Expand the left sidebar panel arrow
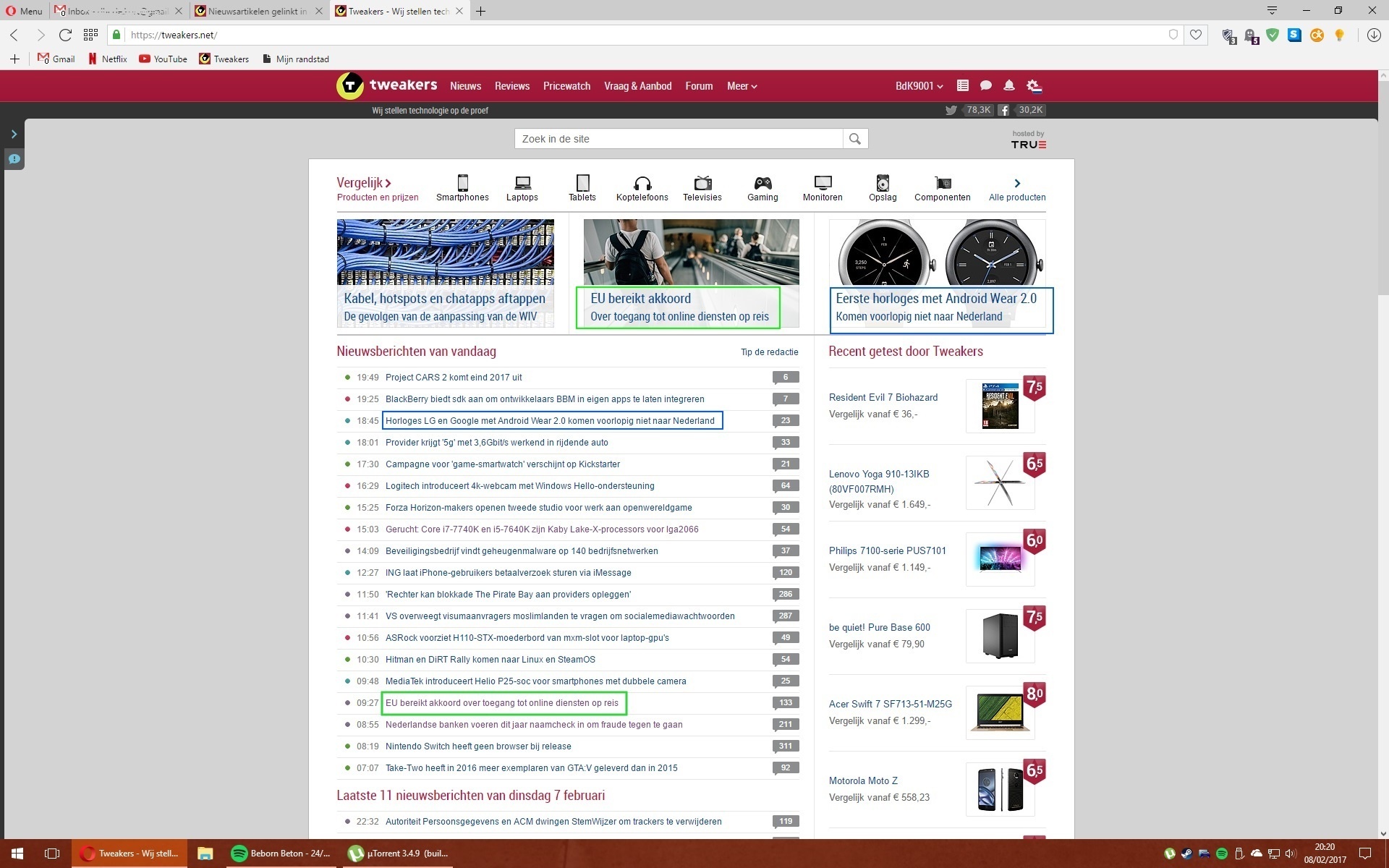Viewport: 1389px width, 868px height. (x=14, y=134)
